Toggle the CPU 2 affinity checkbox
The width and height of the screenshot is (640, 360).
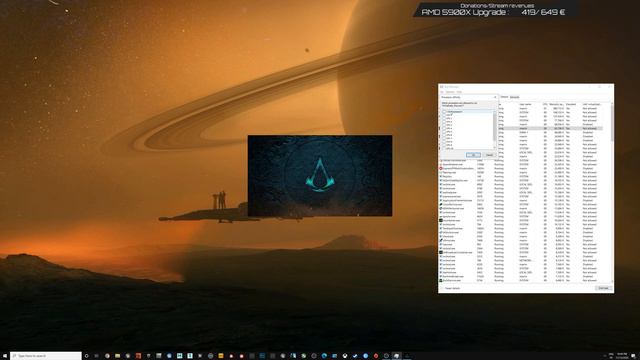click(x=444, y=122)
